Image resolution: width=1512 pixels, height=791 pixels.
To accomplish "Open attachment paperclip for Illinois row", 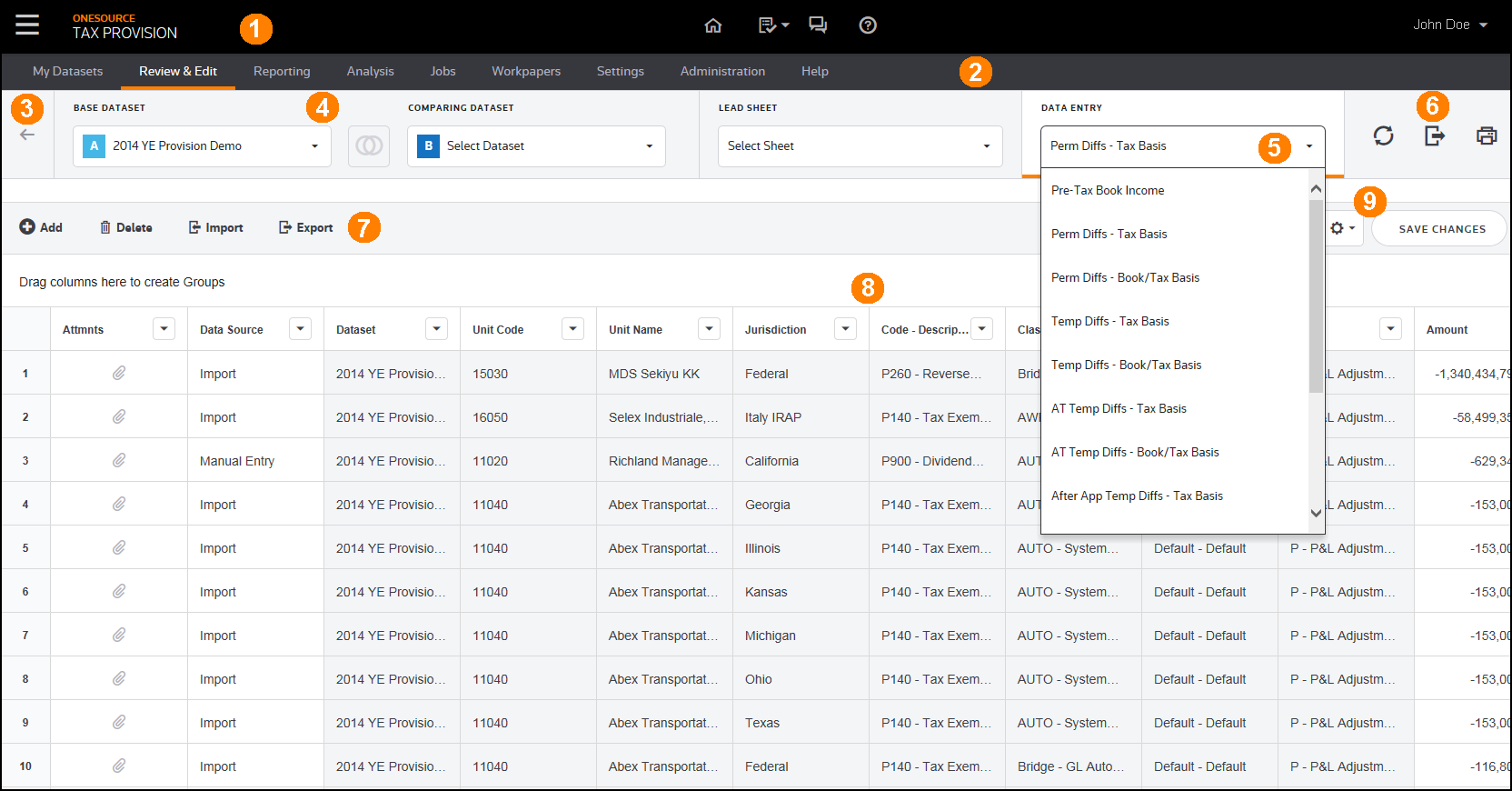I will click(119, 547).
